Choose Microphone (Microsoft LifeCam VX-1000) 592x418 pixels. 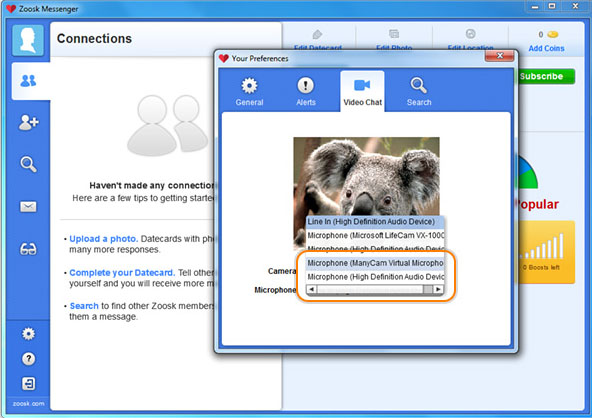pos(375,235)
